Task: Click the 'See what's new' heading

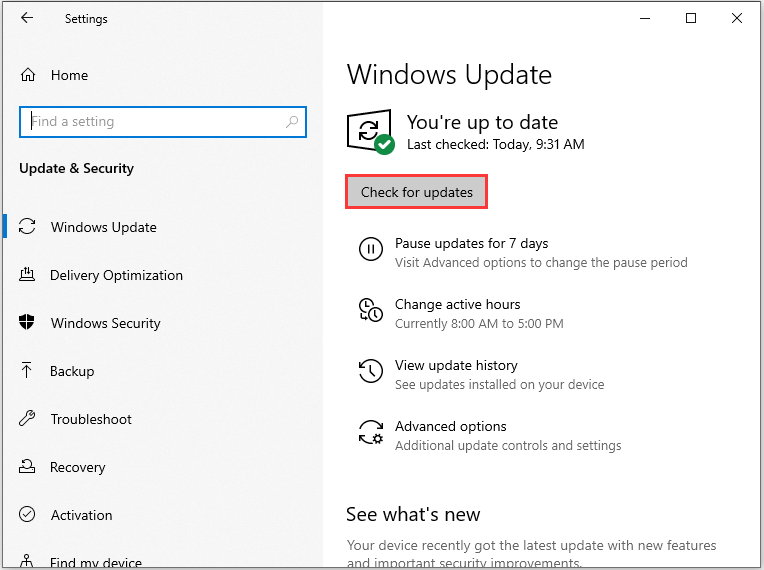Action: point(413,514)
